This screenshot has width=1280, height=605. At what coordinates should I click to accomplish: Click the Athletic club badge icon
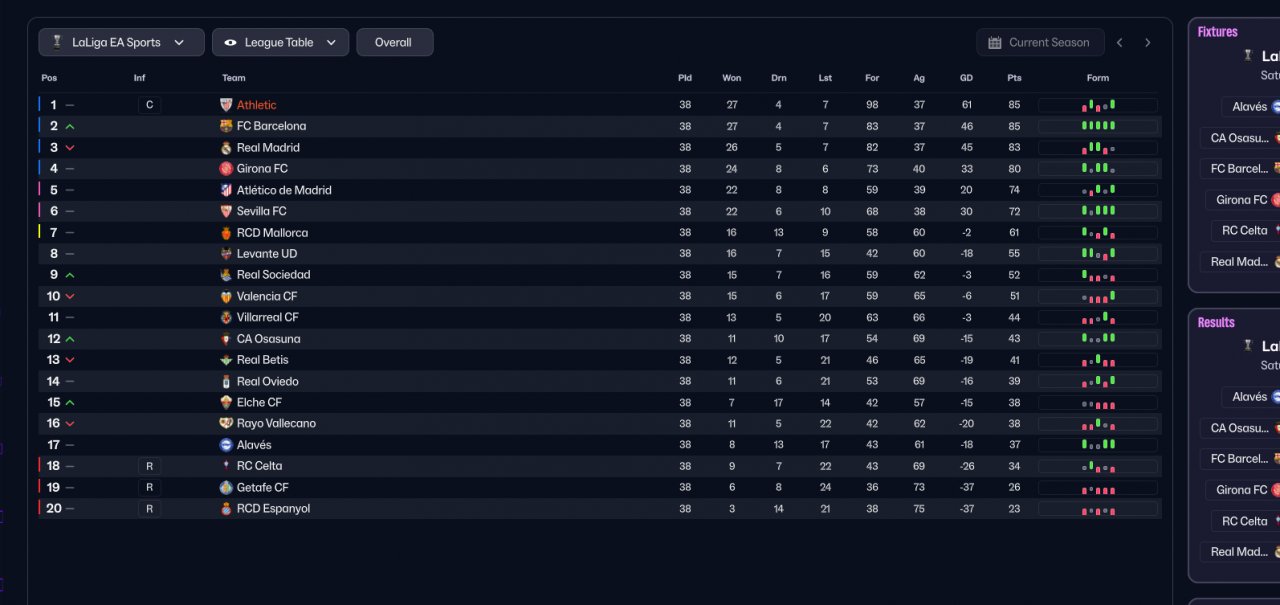point(226,105)
